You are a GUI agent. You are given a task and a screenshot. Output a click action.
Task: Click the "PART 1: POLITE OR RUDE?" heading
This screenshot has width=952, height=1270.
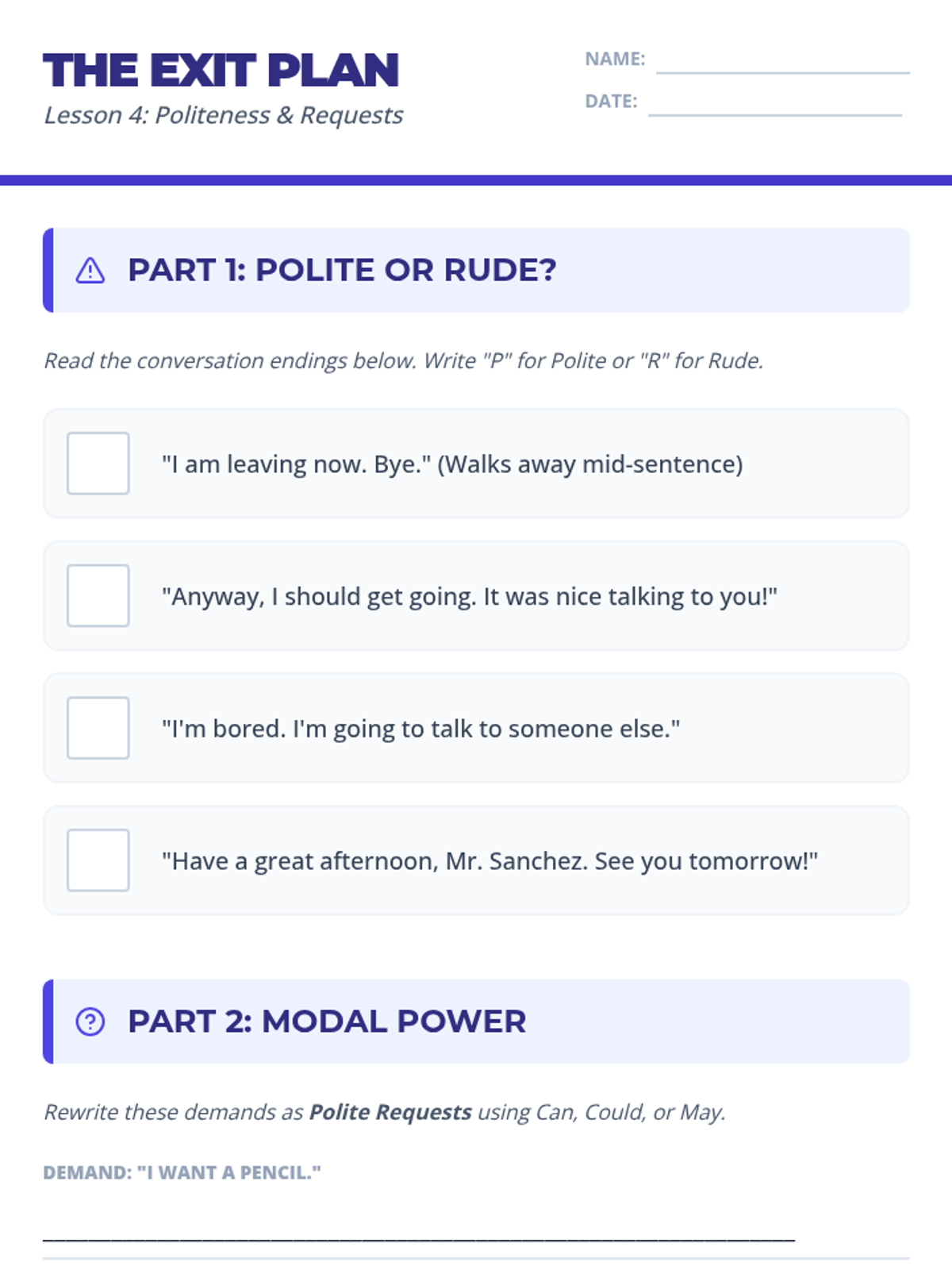(x=342, y=271)
